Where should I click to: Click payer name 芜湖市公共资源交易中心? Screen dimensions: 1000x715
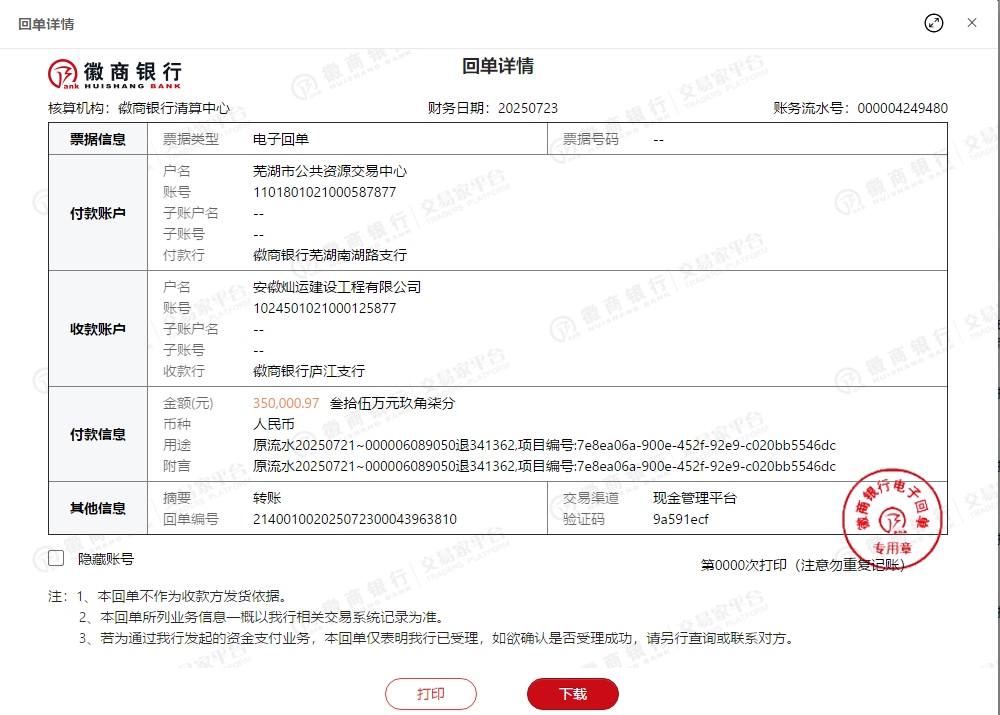330,171
